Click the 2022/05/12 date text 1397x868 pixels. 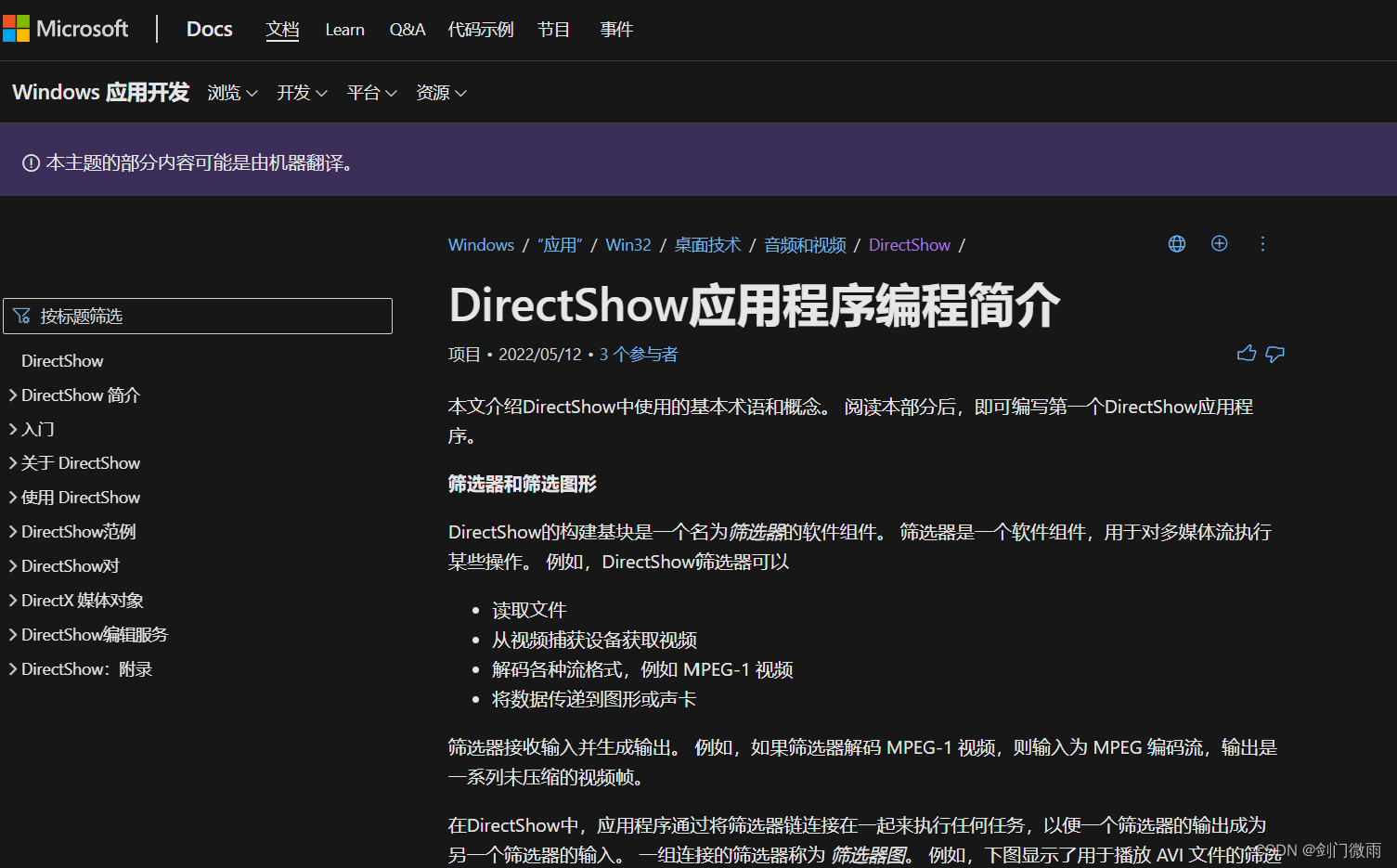point(540,355)
